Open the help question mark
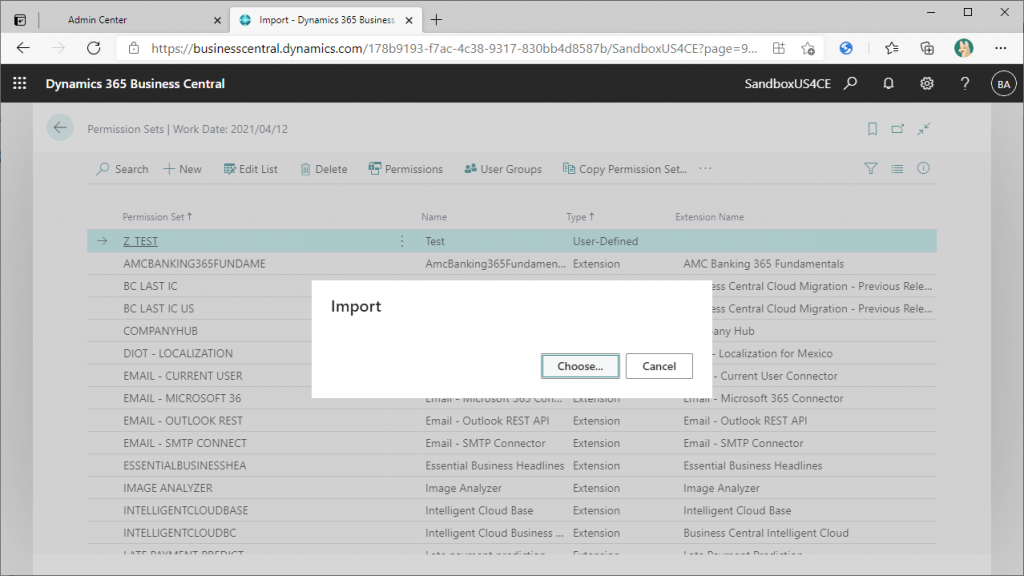 (x=965, y=84)
